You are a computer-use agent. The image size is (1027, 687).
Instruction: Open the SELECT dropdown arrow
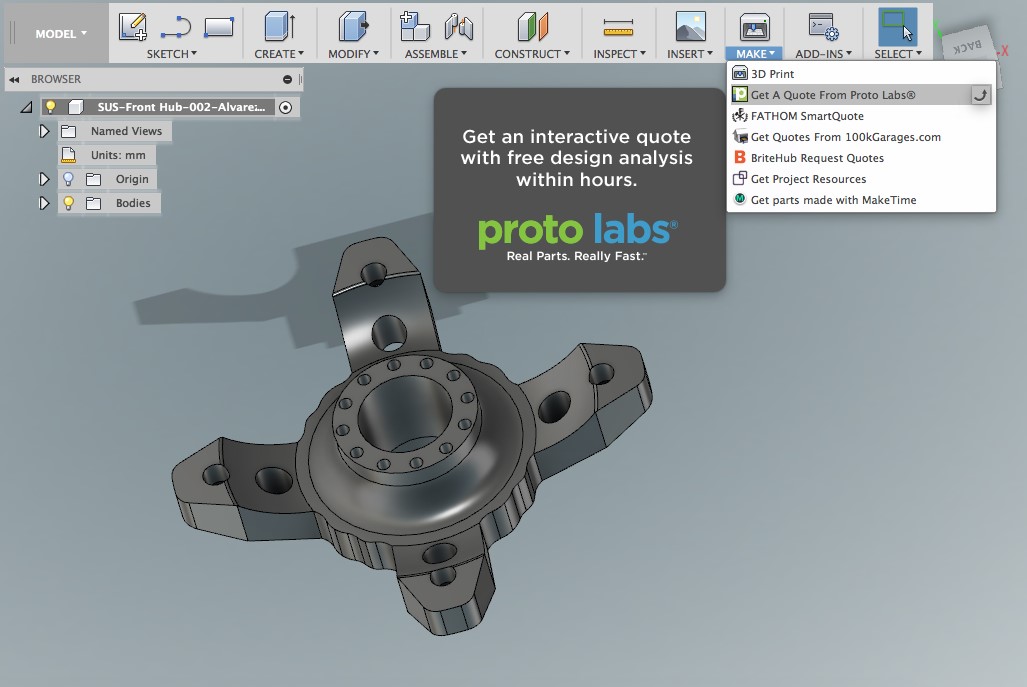[919, 54]
